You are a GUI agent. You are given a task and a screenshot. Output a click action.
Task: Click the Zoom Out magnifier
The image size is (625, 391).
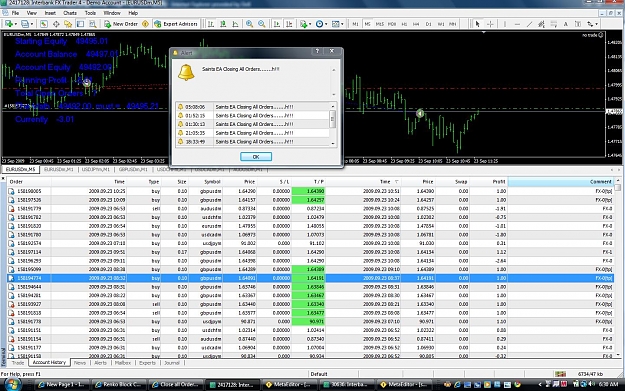coord(262,24)
